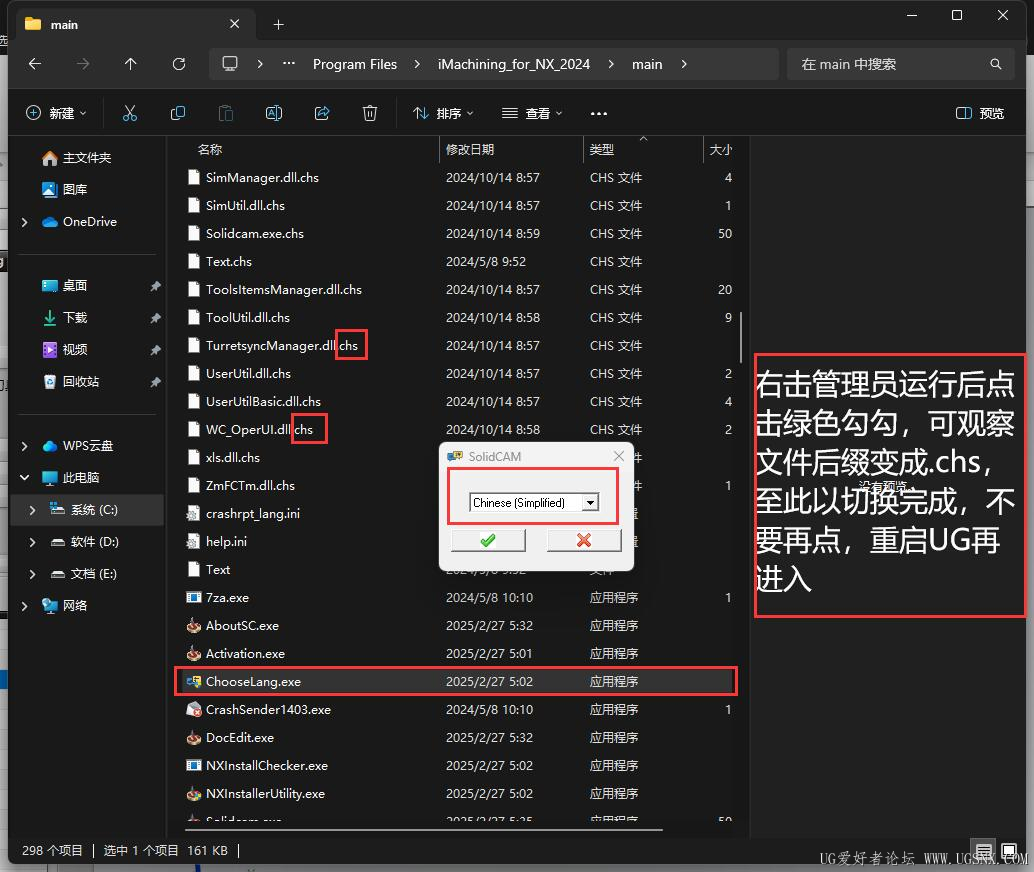Click the search magnifier icon
The width and height of the screenshot is (1034, 872).
click(x=996, y=64)
